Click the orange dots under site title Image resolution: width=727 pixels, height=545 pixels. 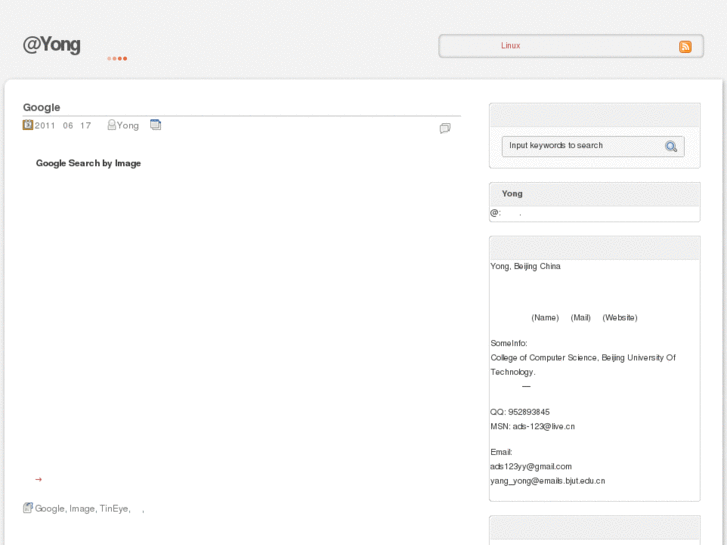click(117, 58)
